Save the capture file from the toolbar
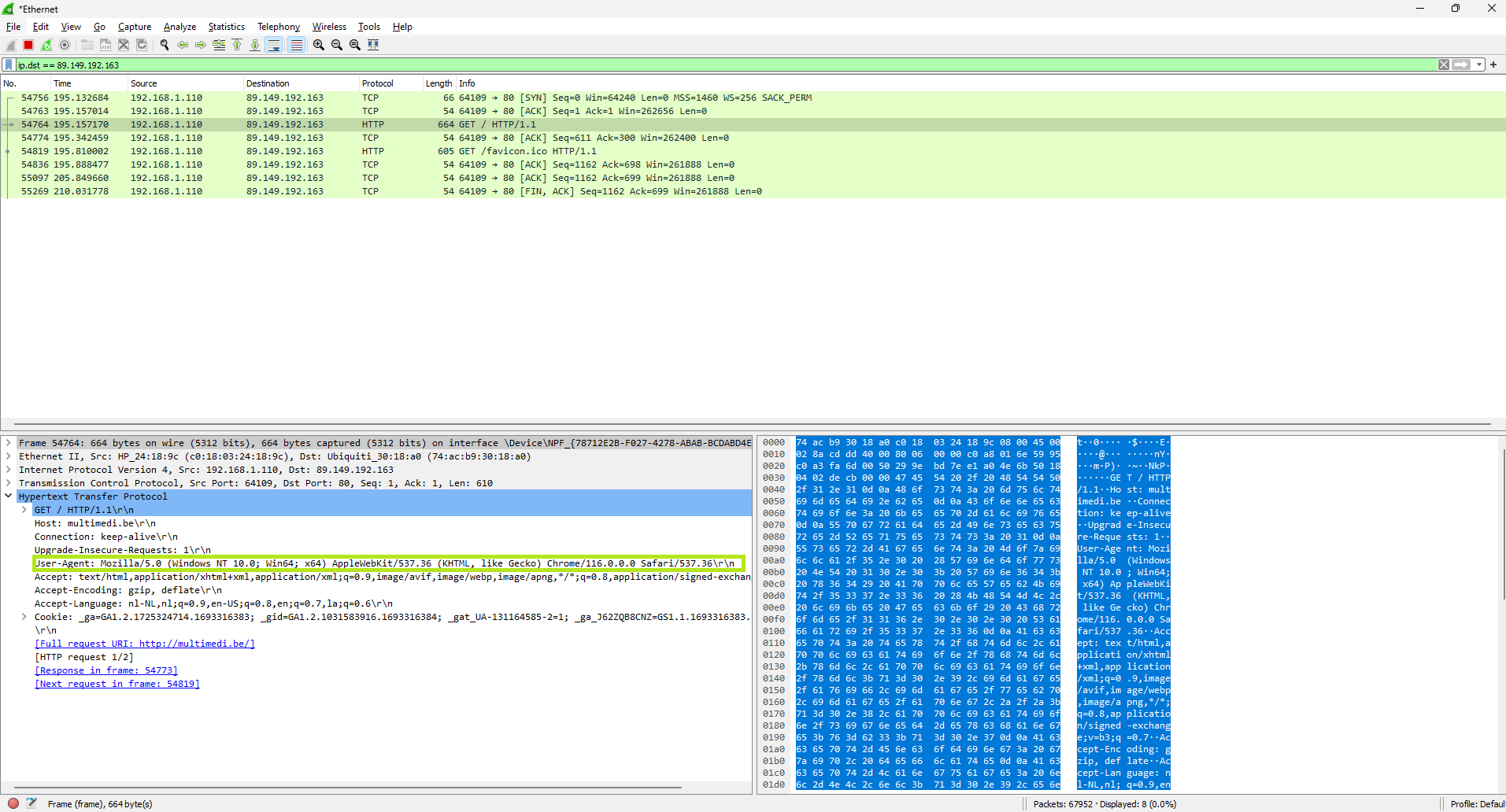Viewport: 1506px width, 812px height. 105,45
